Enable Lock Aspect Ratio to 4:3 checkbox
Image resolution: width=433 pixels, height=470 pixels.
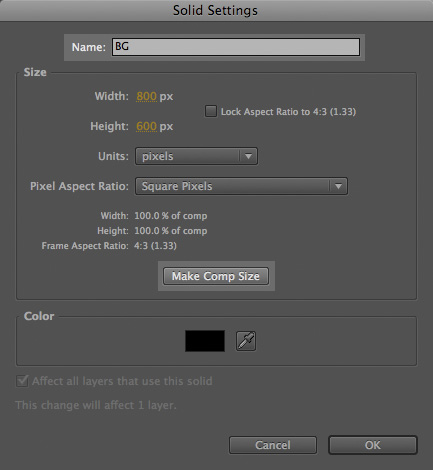[211, 111]
